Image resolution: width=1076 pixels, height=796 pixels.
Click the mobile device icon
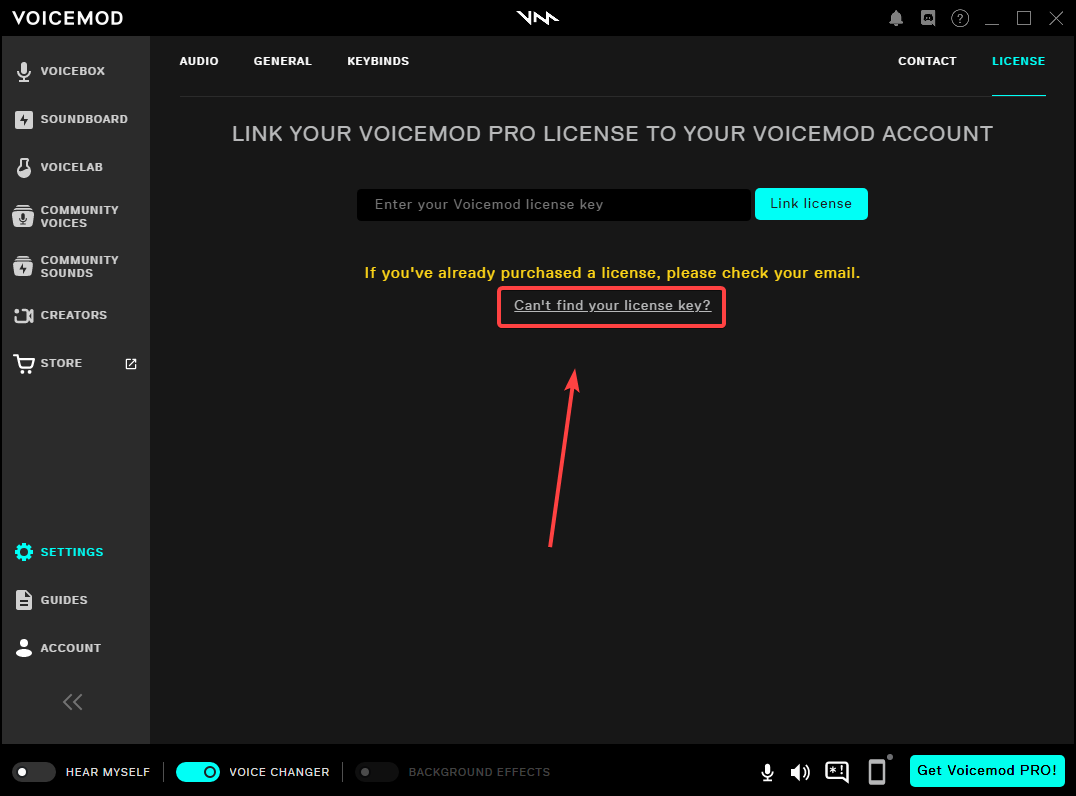(877, 771)
